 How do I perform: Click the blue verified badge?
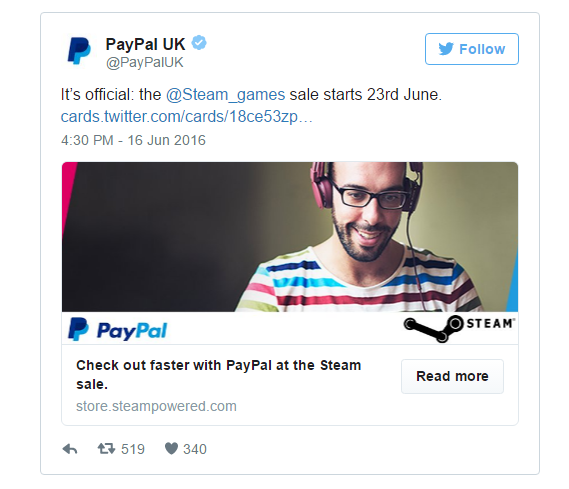[x=199, y=43]
